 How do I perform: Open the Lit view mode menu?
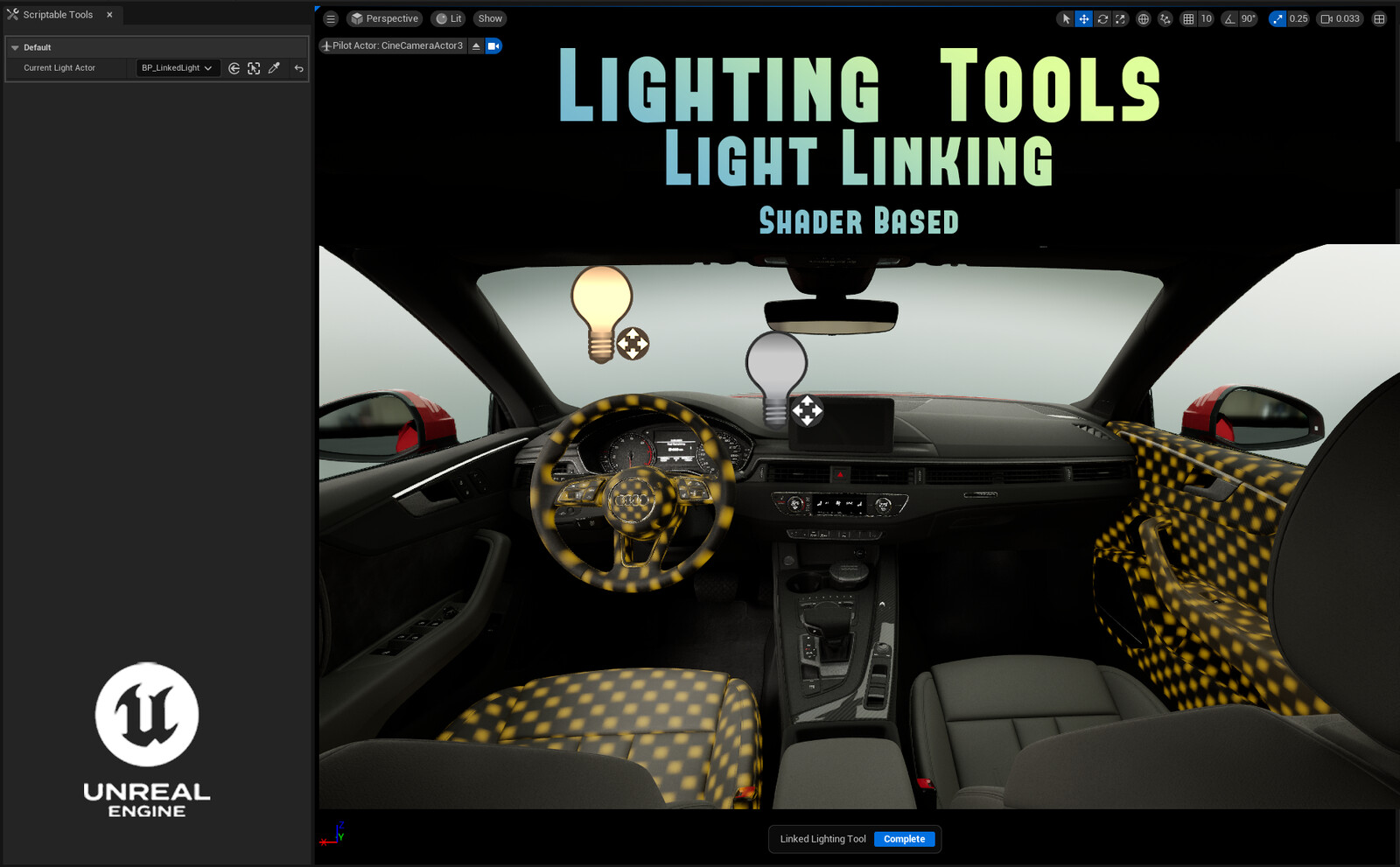pos(449,18)
